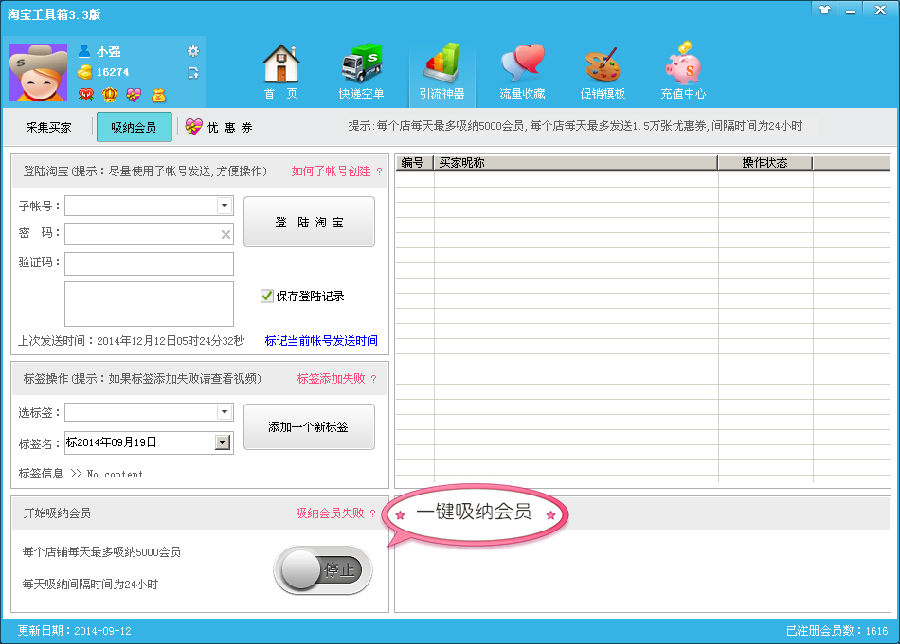This screenshot has height=644, width=900.
Task: Open 快递空单 green truck icon
Action: pos(362,66)
